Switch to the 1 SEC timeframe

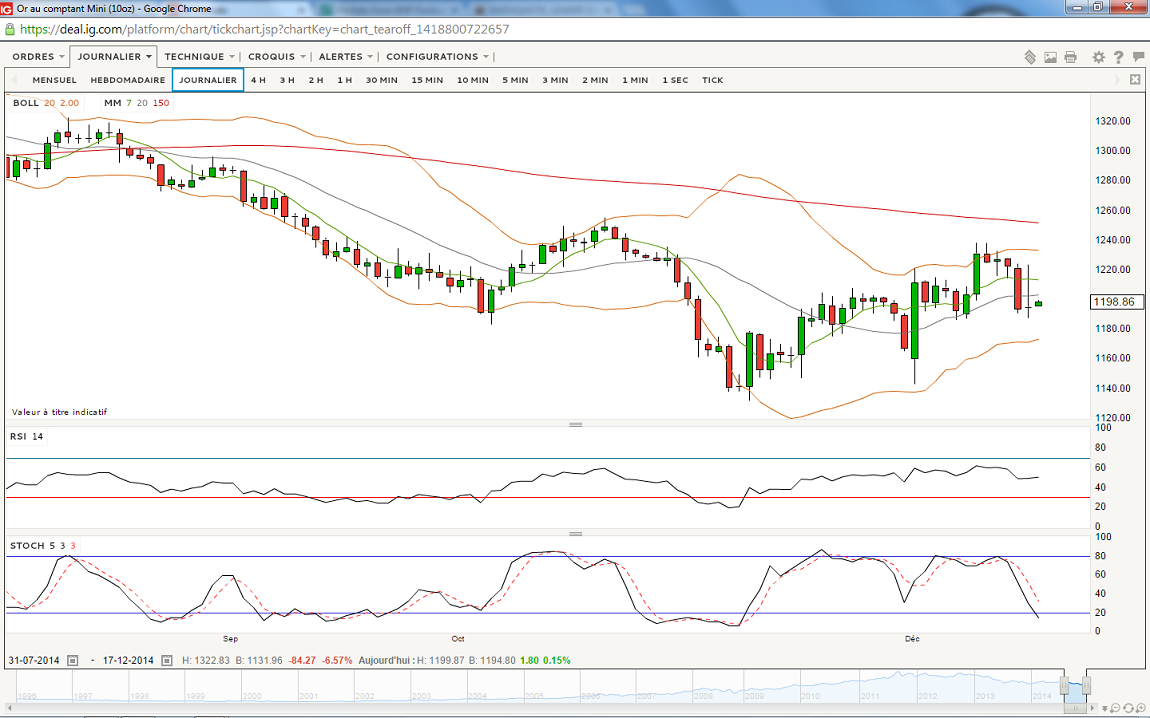point(675,80)
